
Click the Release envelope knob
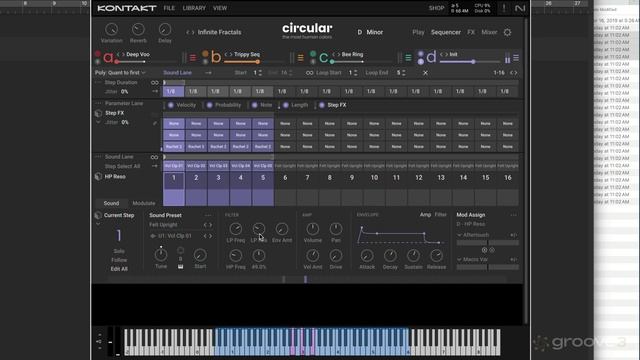[436, 256]
